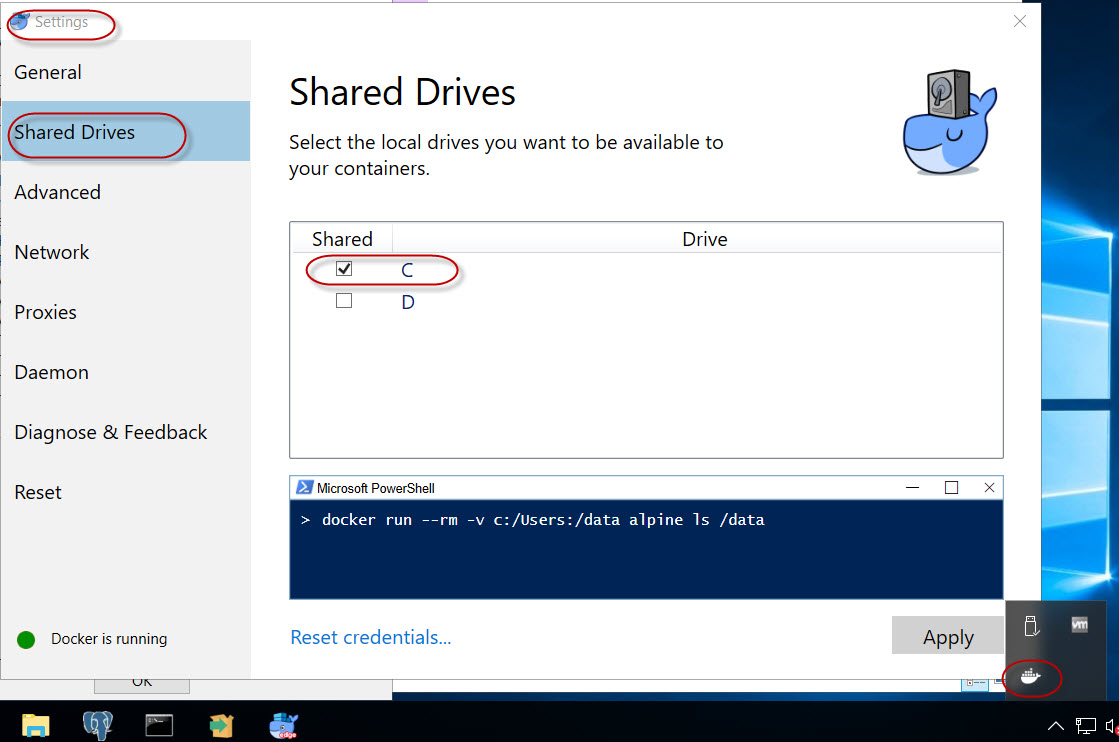Expand the hidden tray icons chevron

pos(1055,725)
